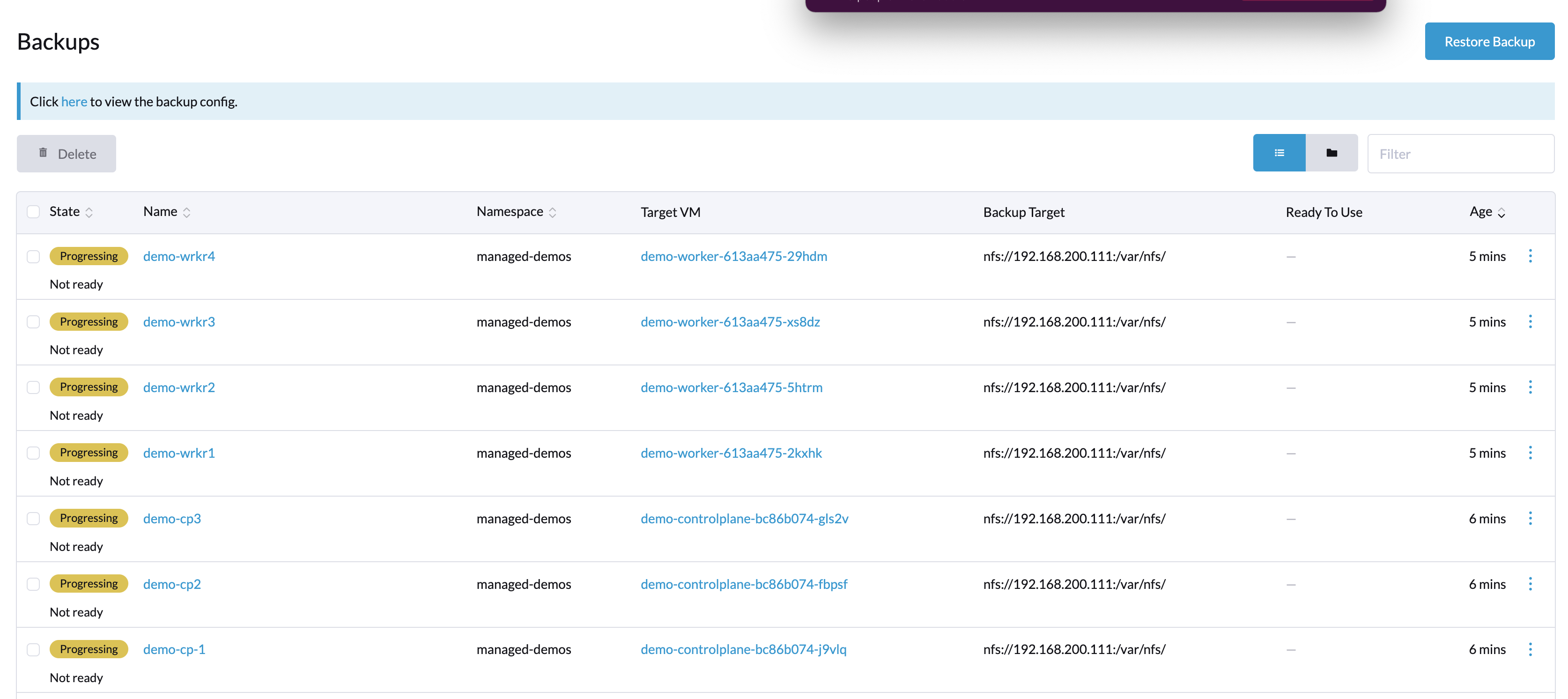Open the 'here' backup config link
Viewport: 1568px width, 699px height.
[x=74, y=102]
